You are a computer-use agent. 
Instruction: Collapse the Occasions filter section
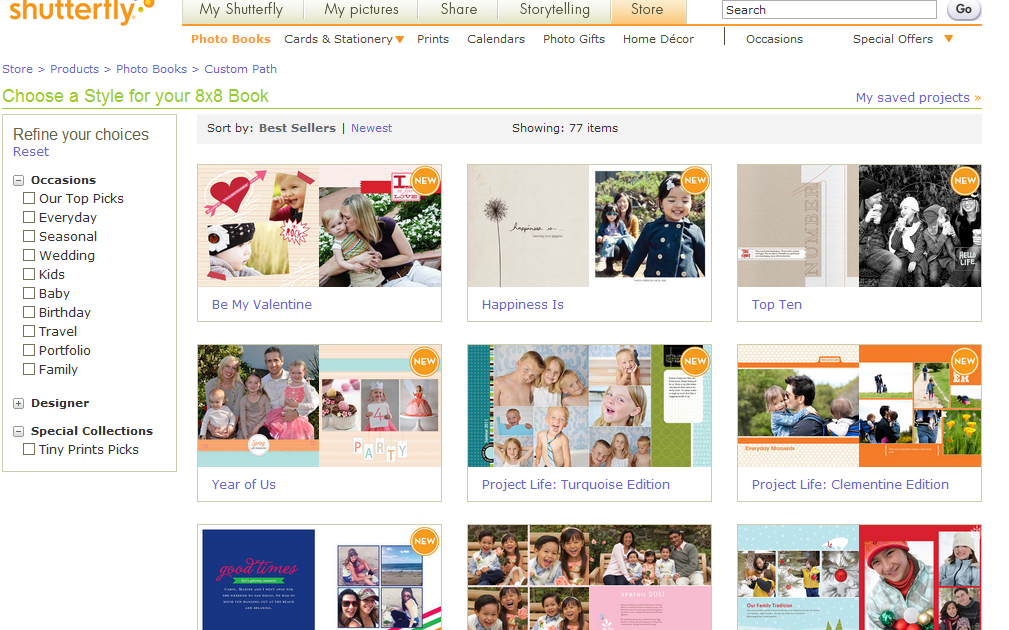coord(18,180)
